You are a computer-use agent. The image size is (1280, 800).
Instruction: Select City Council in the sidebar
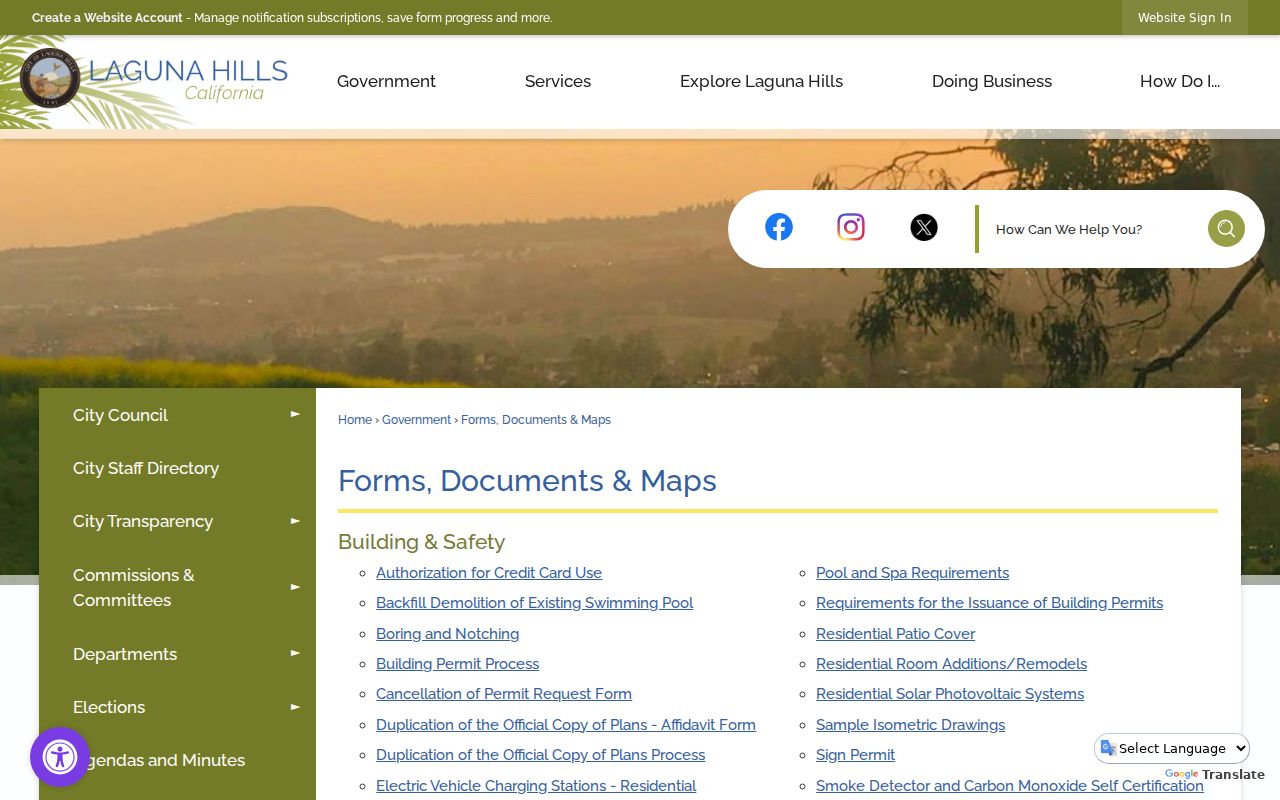(x=120, y=415)
